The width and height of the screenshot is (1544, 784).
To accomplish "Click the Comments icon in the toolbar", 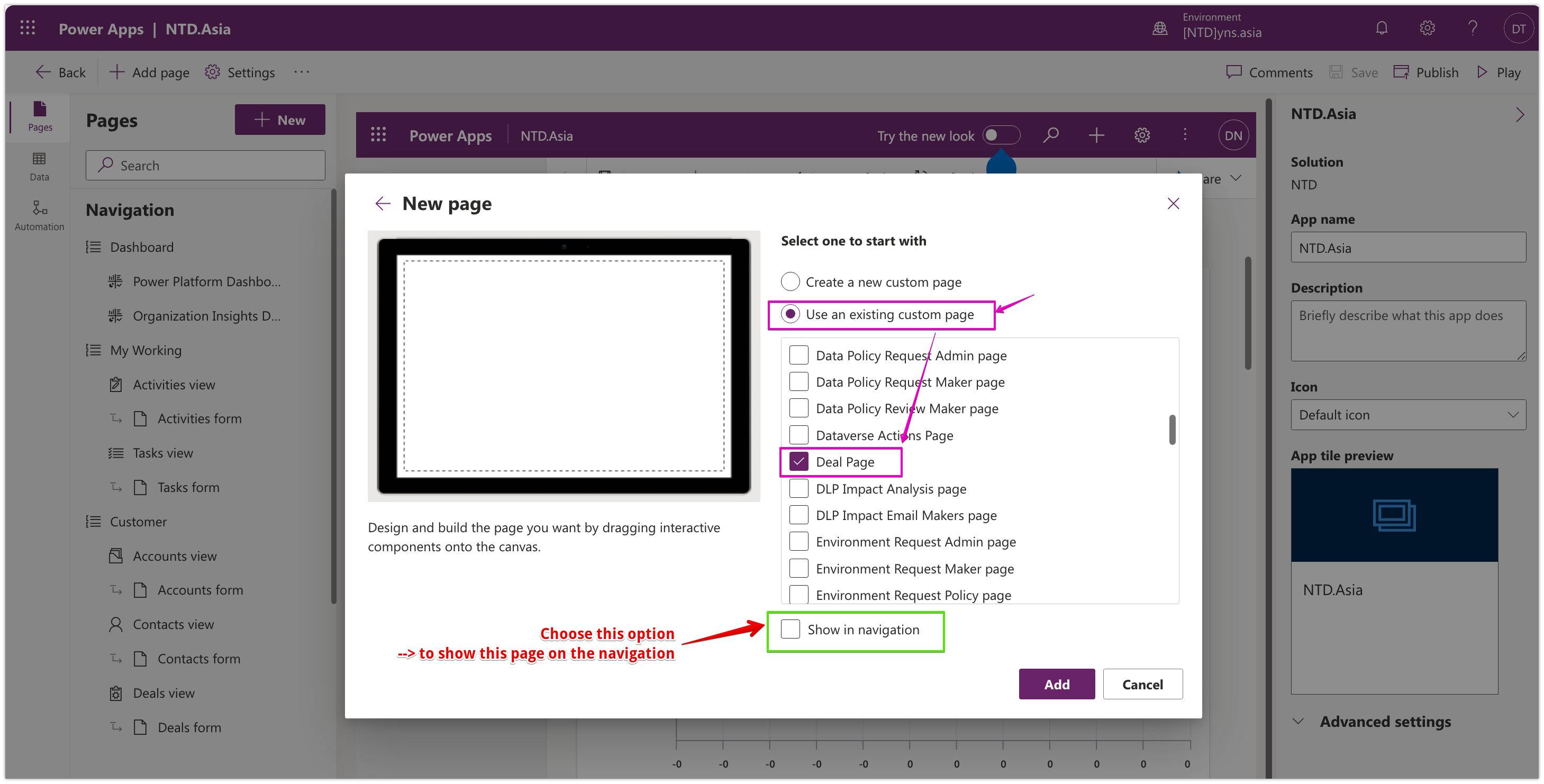I will click(1233, 72).
